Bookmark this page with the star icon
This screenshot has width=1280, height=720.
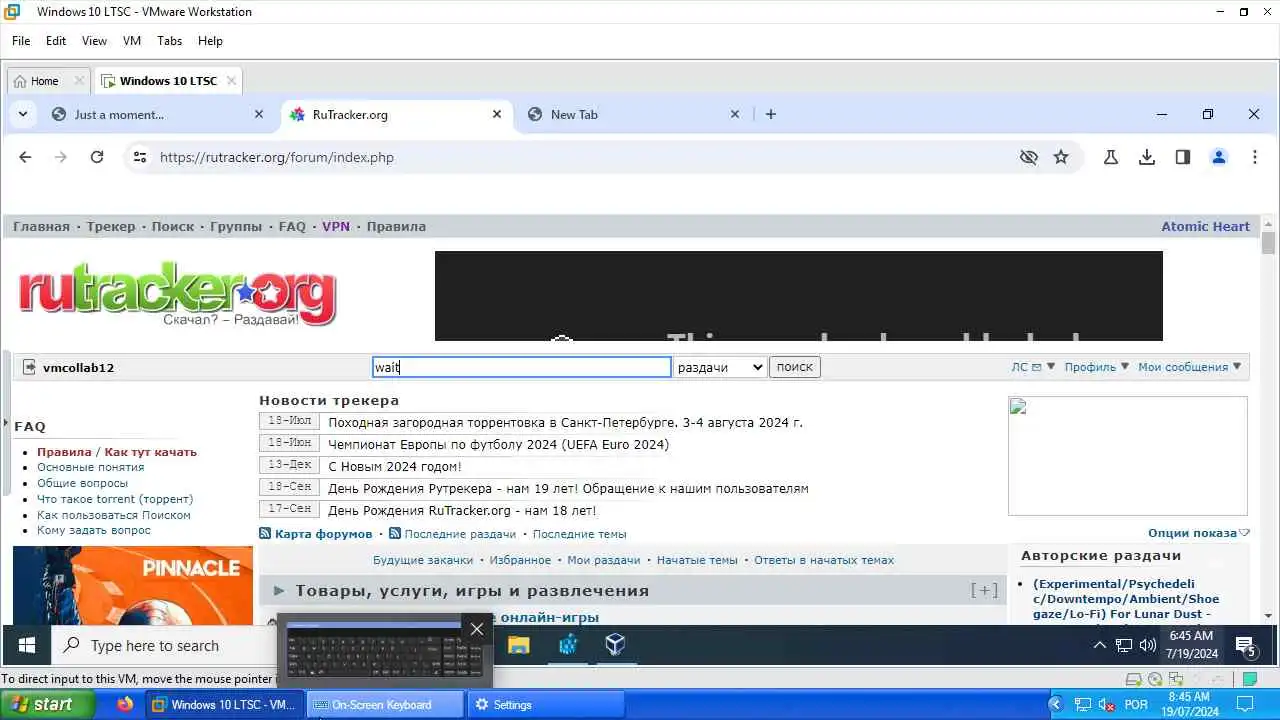pyautogui.click(x=1061, y=157)
